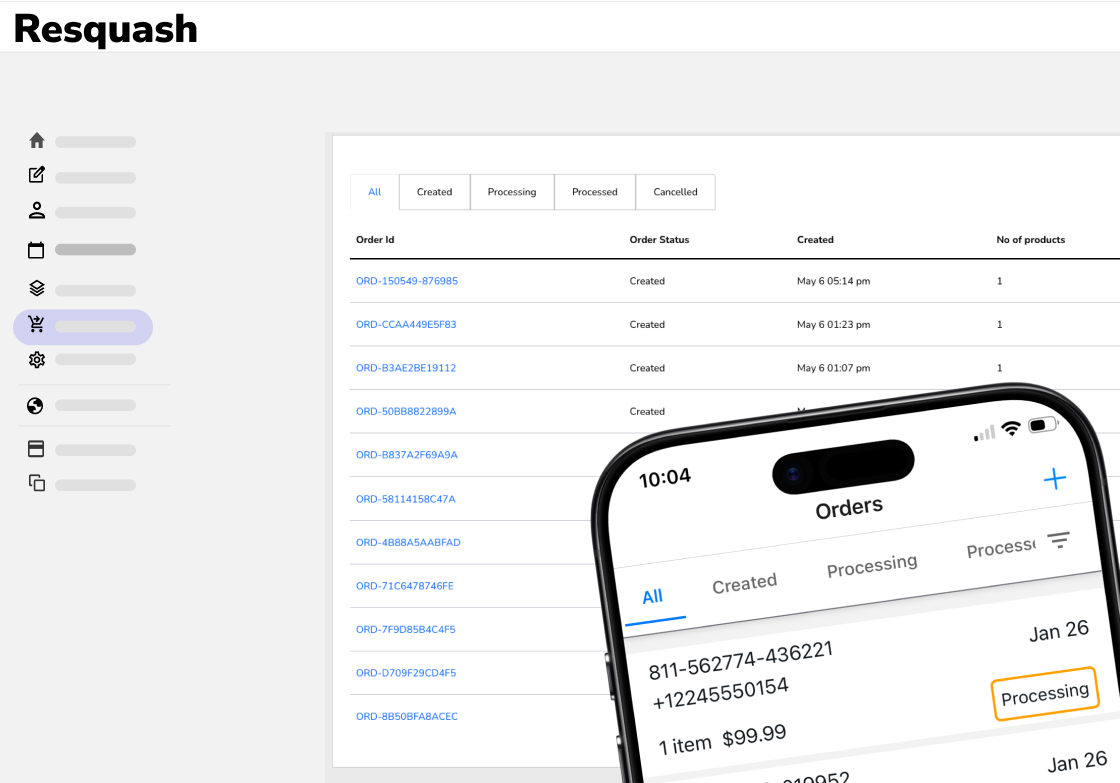Switch to the Processed tab in orders table
Screen dimensions: 1120x783
click(595, 192)
